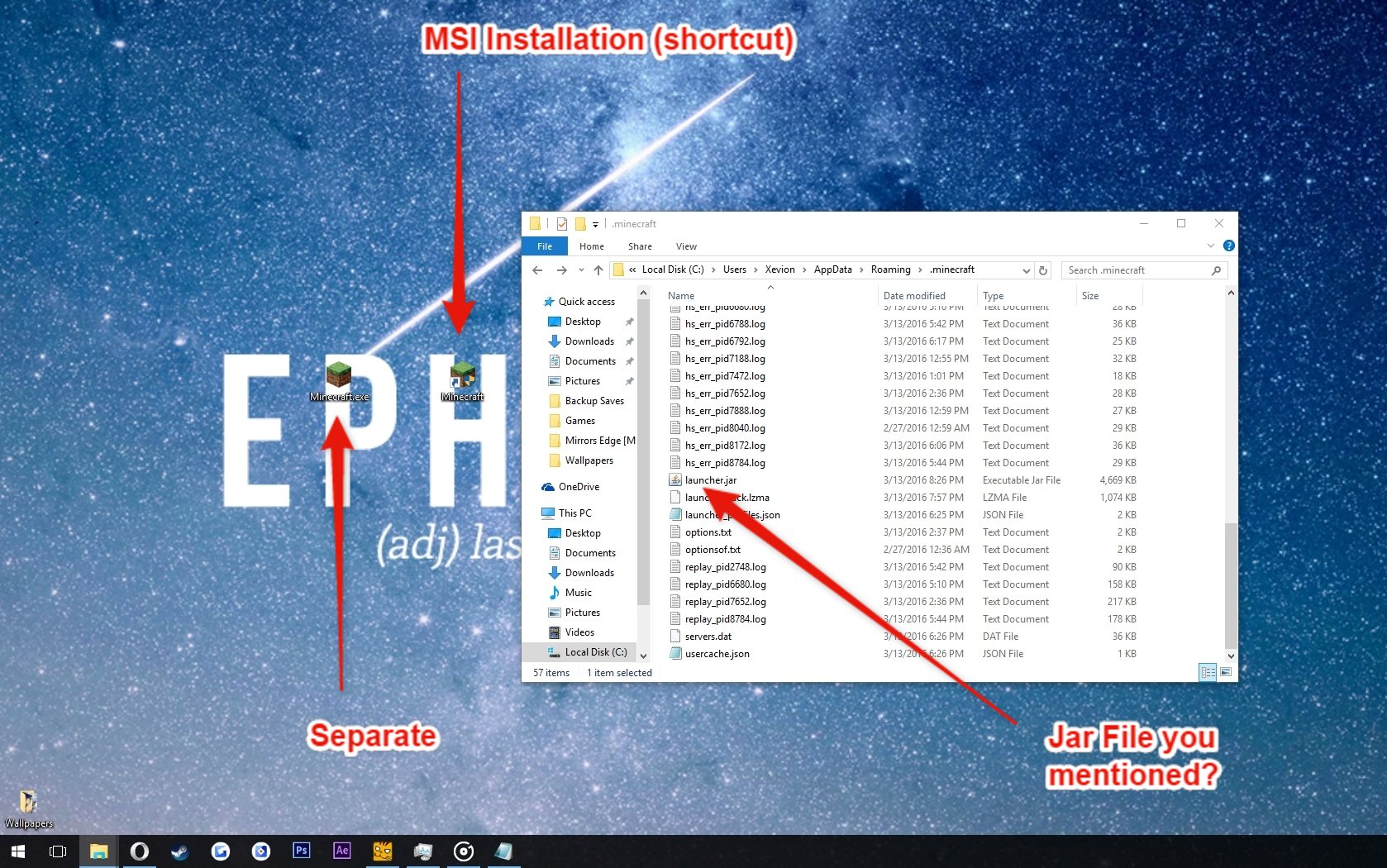
Task: Open File Explorer Help question mark
Action: pyautogui.click(x=1229, y=246)
